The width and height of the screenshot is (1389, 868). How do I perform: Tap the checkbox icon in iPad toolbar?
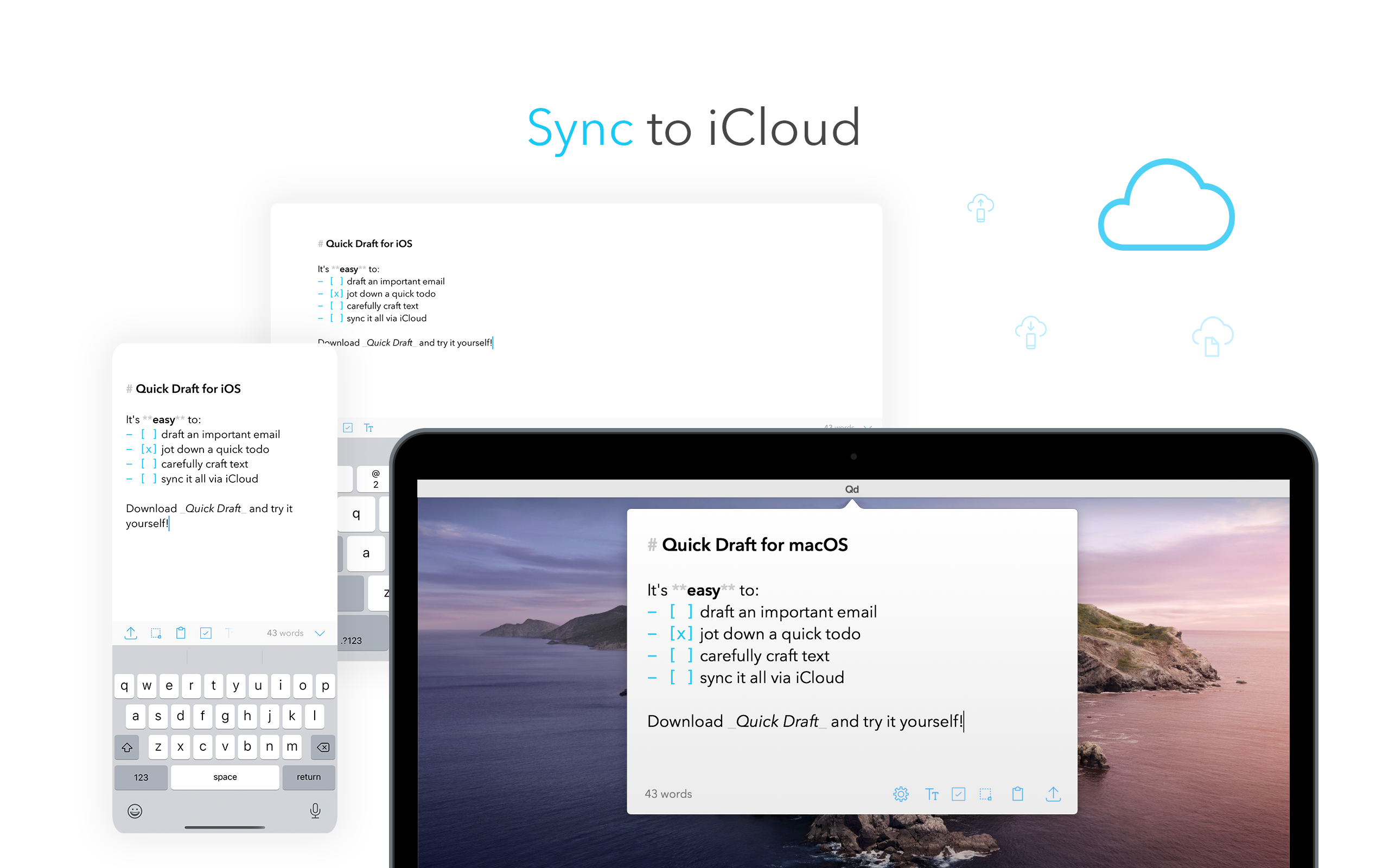click(348, 427)
